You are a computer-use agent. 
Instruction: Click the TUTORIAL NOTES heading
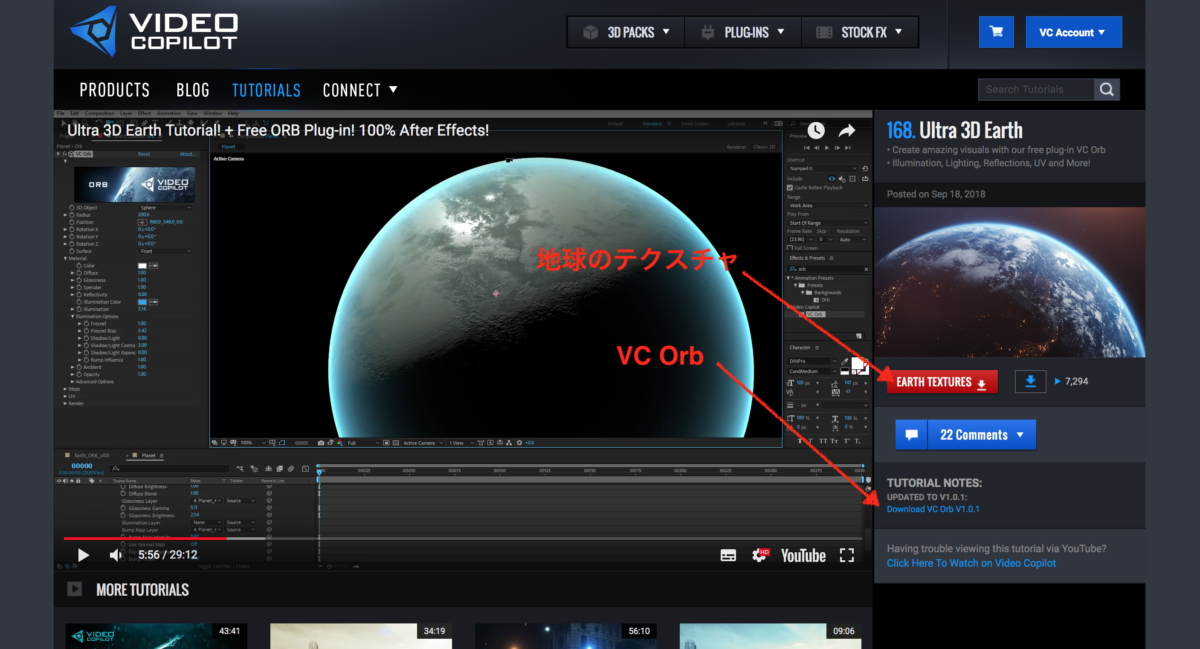coord(934,482)
